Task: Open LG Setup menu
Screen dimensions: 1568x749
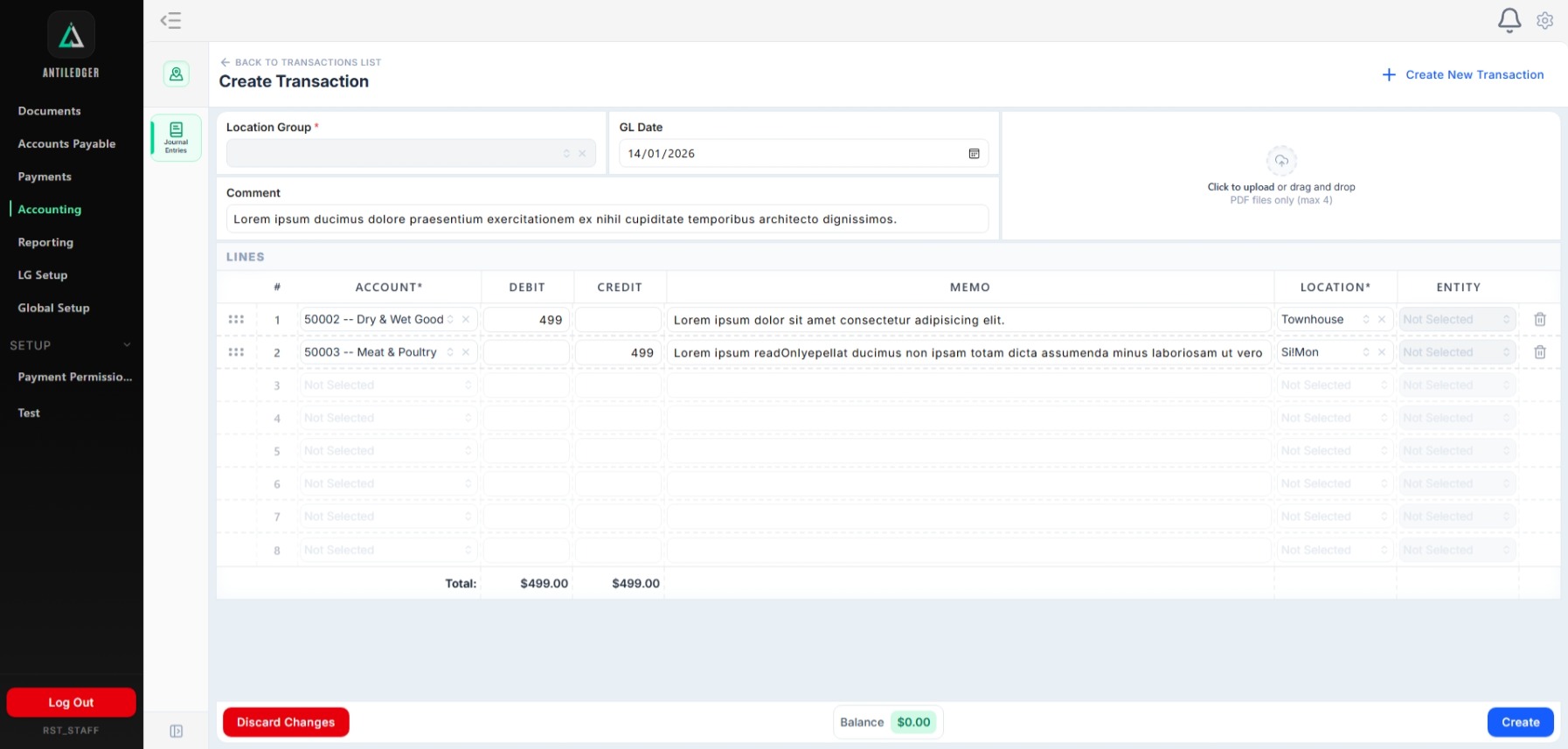Action: point(43,275)
